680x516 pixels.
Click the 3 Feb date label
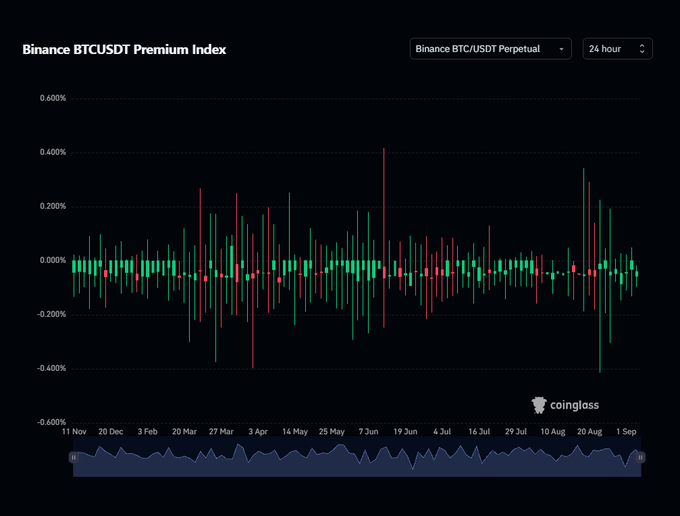coord(147,431)
